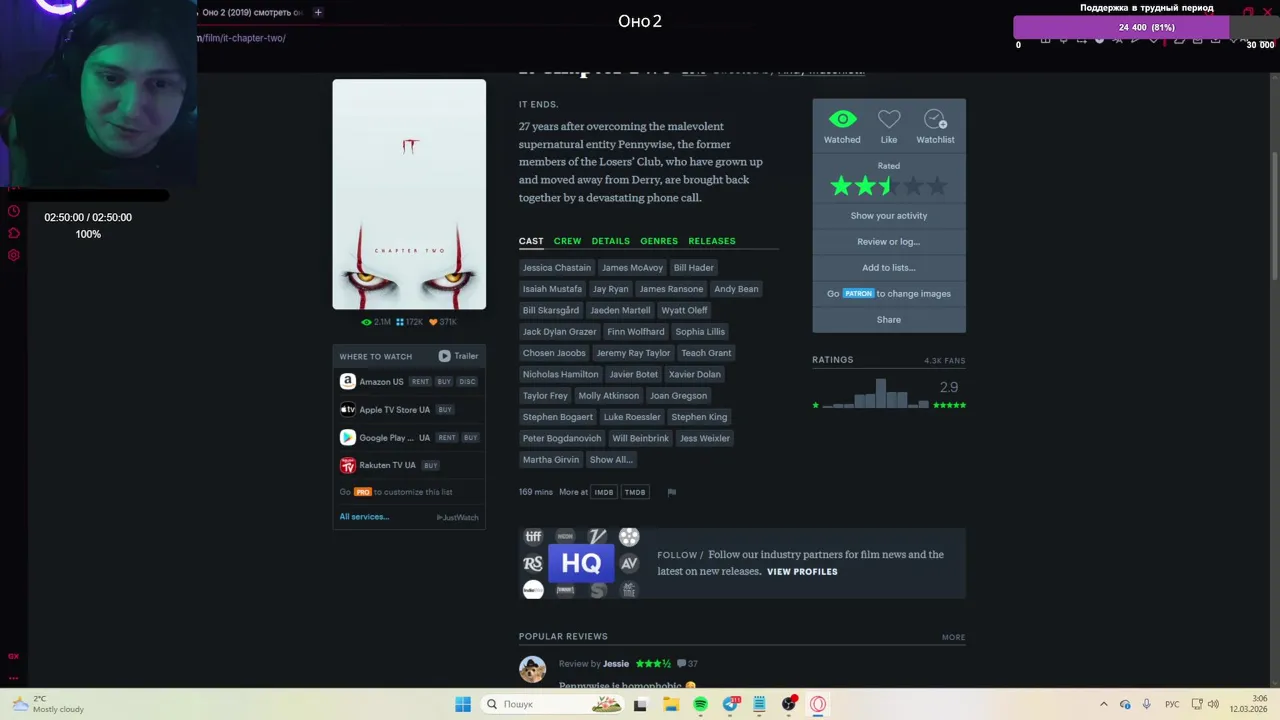Open sidebar settings gear icon
Screen dimensions: 1280x720
pos(13,255)
